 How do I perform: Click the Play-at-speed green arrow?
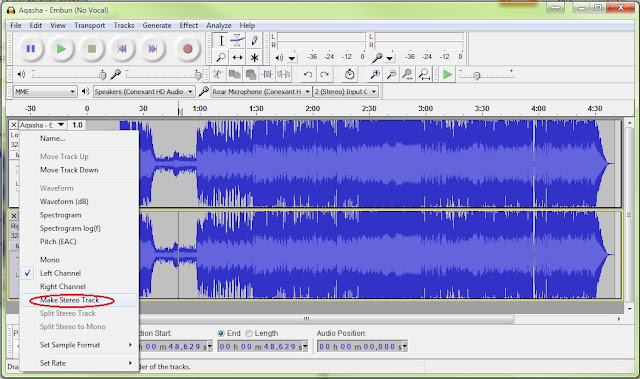[447, 74]
